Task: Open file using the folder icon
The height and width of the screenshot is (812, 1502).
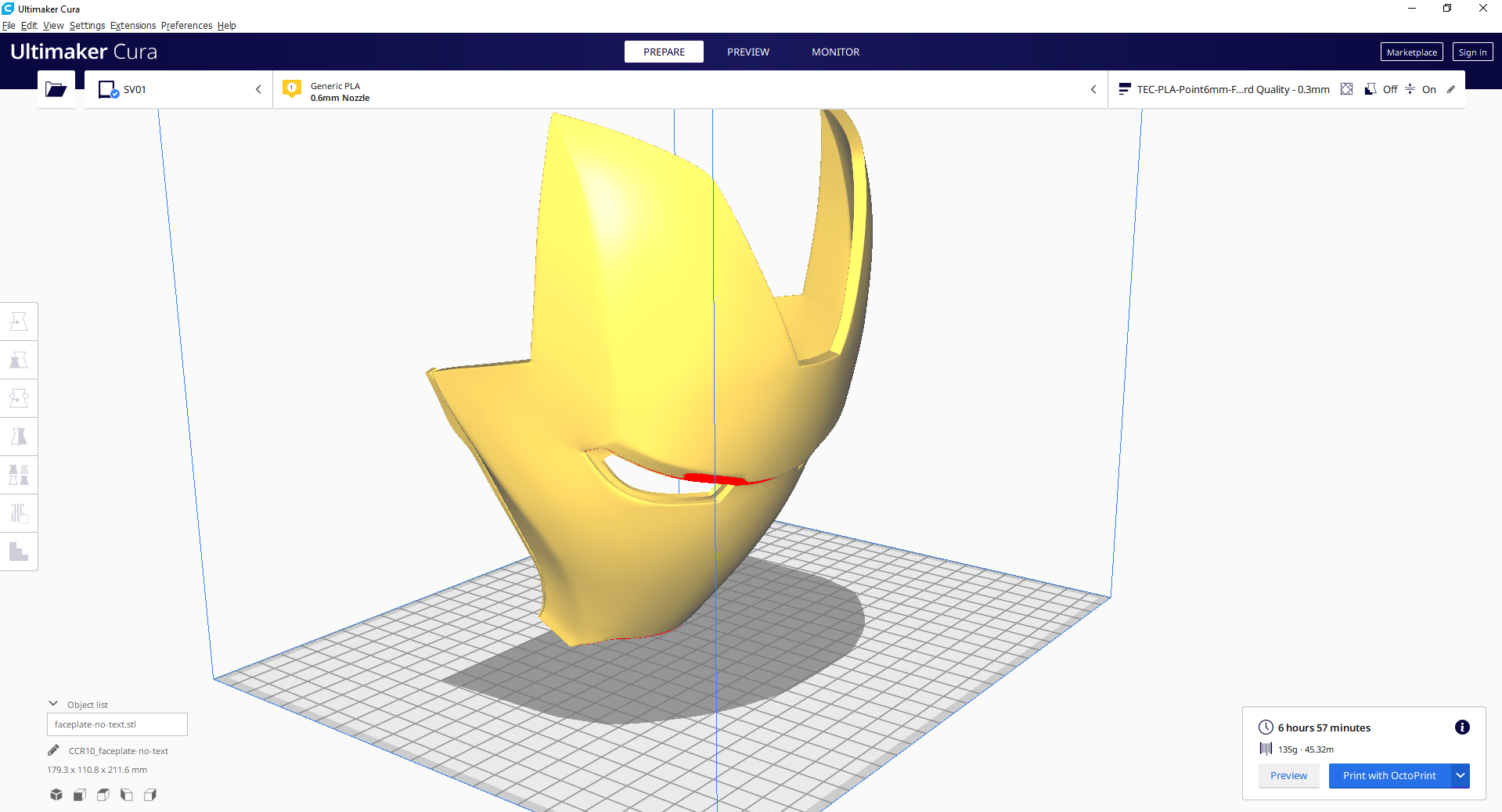Action: (56, 89)
